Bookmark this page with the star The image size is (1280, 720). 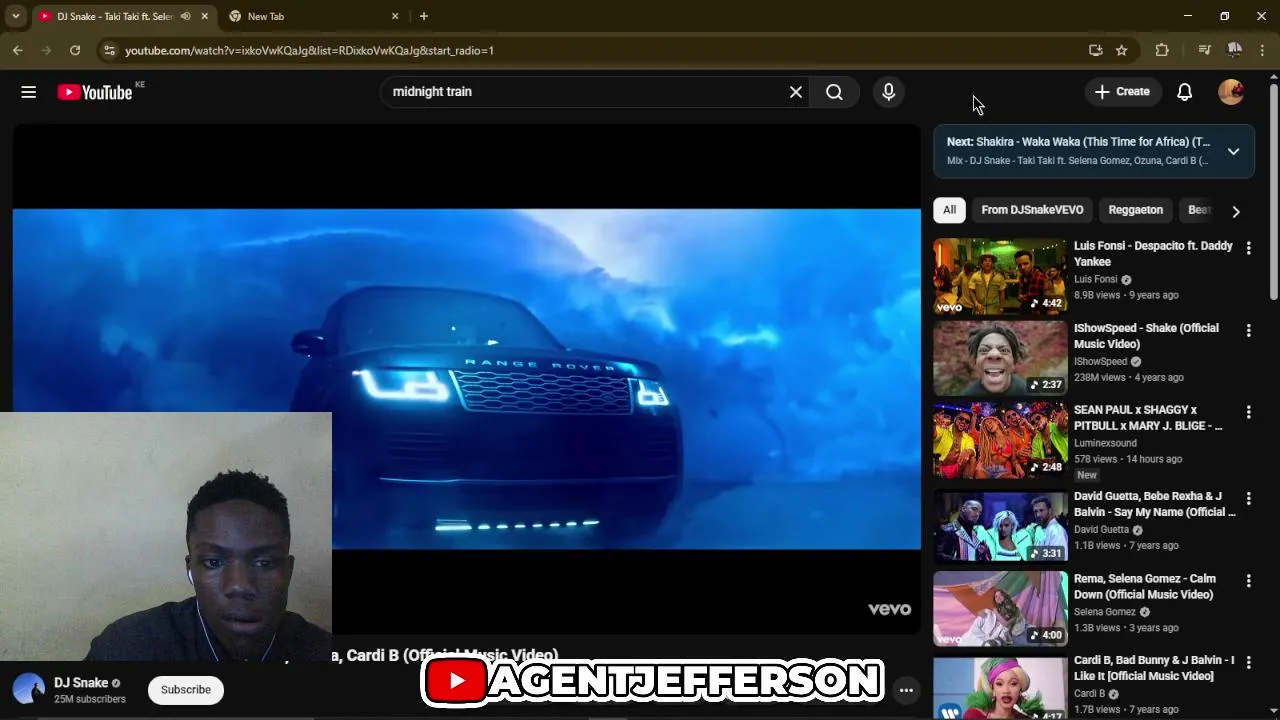point(1122,50)
